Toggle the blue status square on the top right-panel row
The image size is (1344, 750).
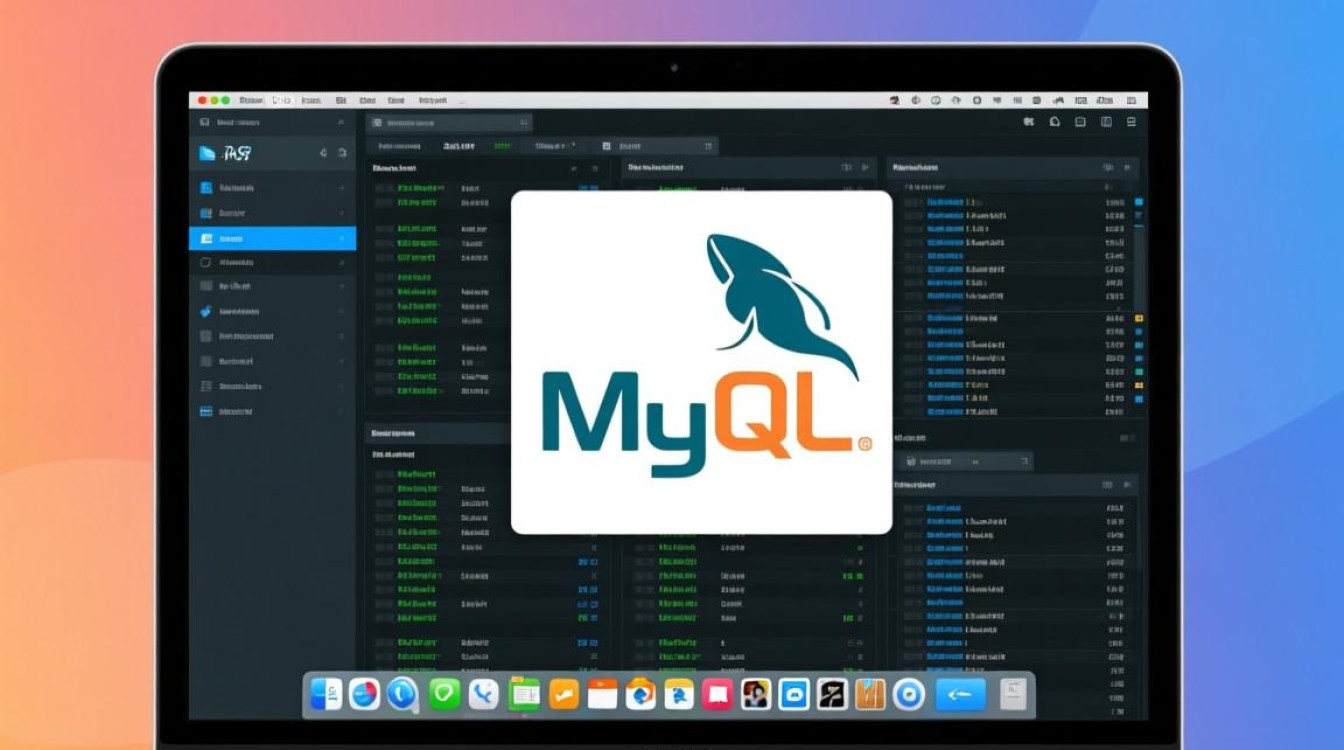(1138, 202)
